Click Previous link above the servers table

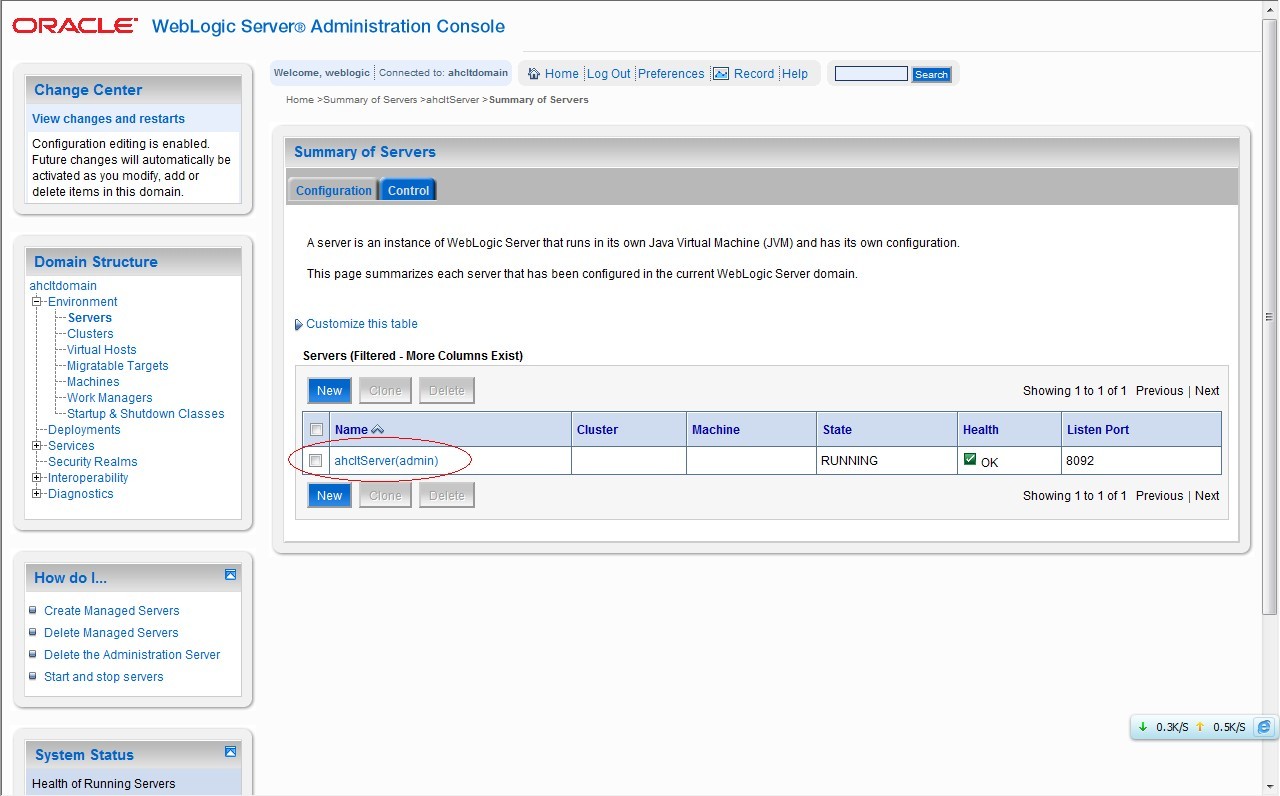1160,391
